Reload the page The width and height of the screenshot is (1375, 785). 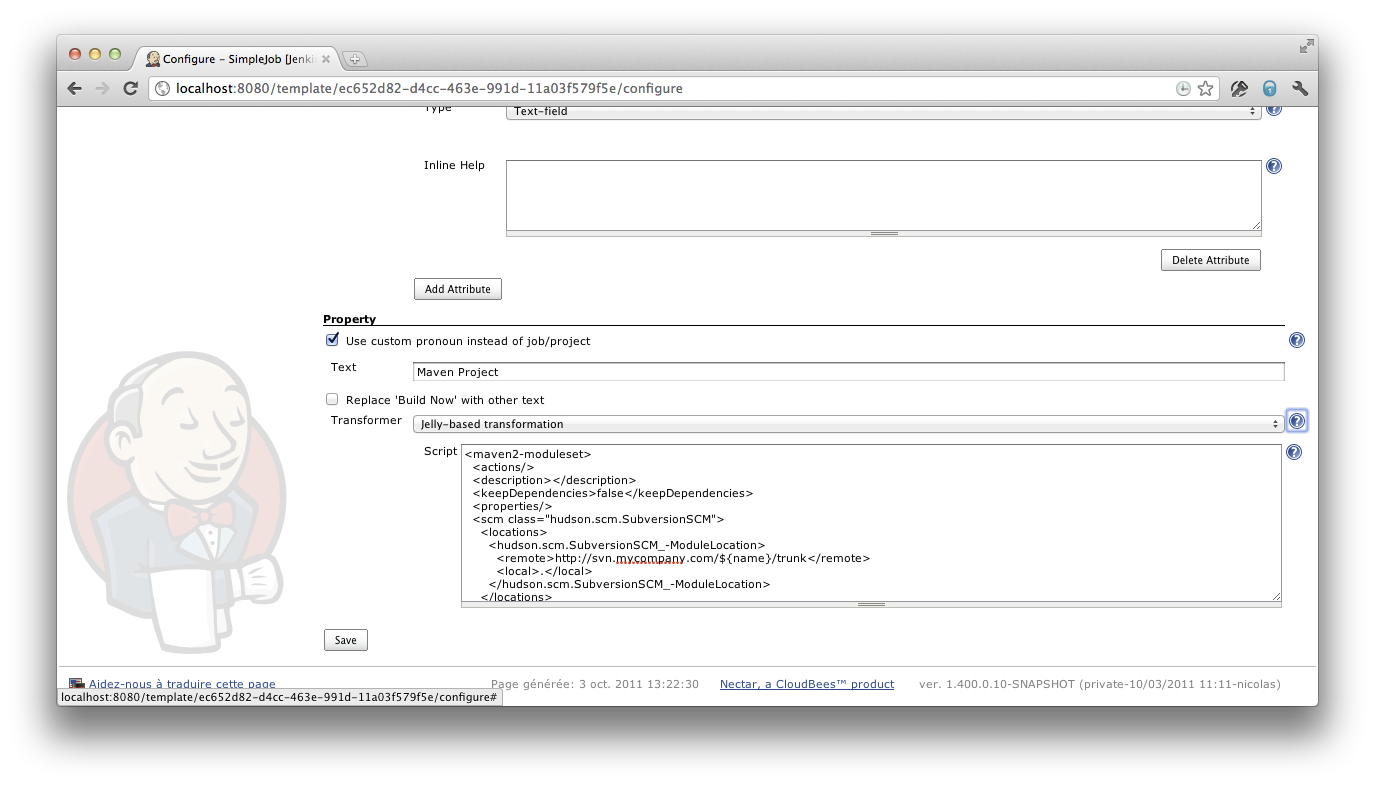(x=130, y=88)
